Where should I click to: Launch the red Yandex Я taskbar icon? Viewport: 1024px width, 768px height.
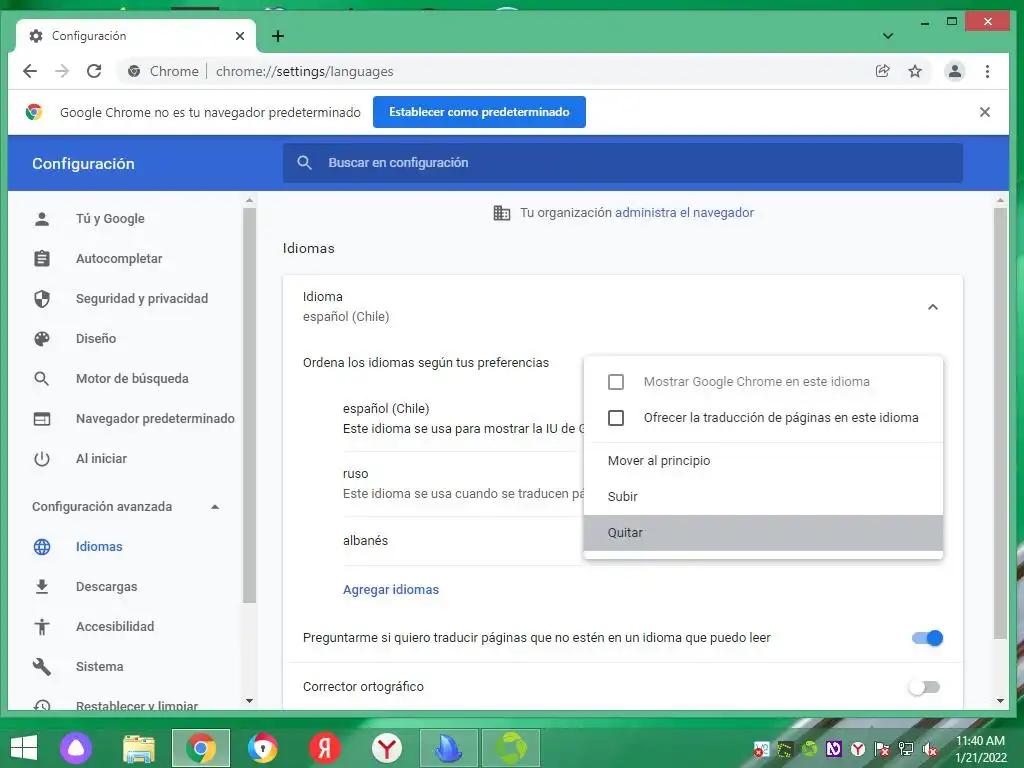(325, 748)
